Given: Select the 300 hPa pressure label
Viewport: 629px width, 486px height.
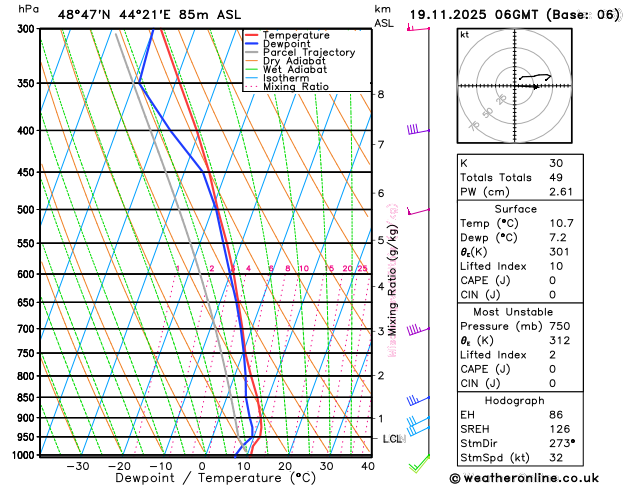Looking at the screenshot, I should tap(28, 29).
